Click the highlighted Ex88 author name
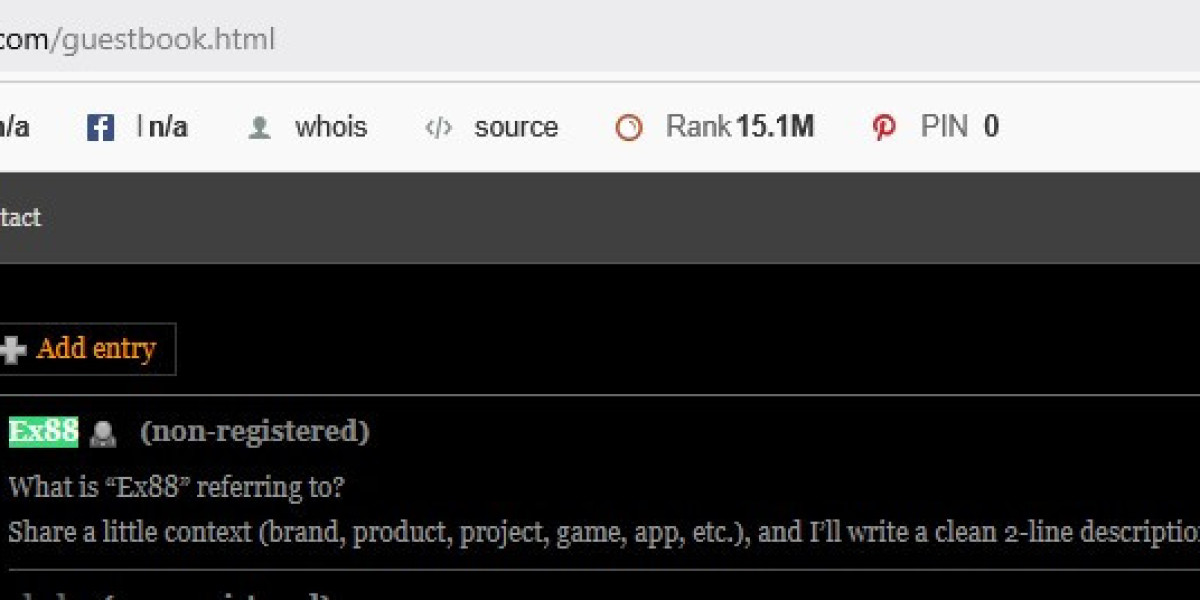Screen dimensions: 1200x600 pos(43,432)
